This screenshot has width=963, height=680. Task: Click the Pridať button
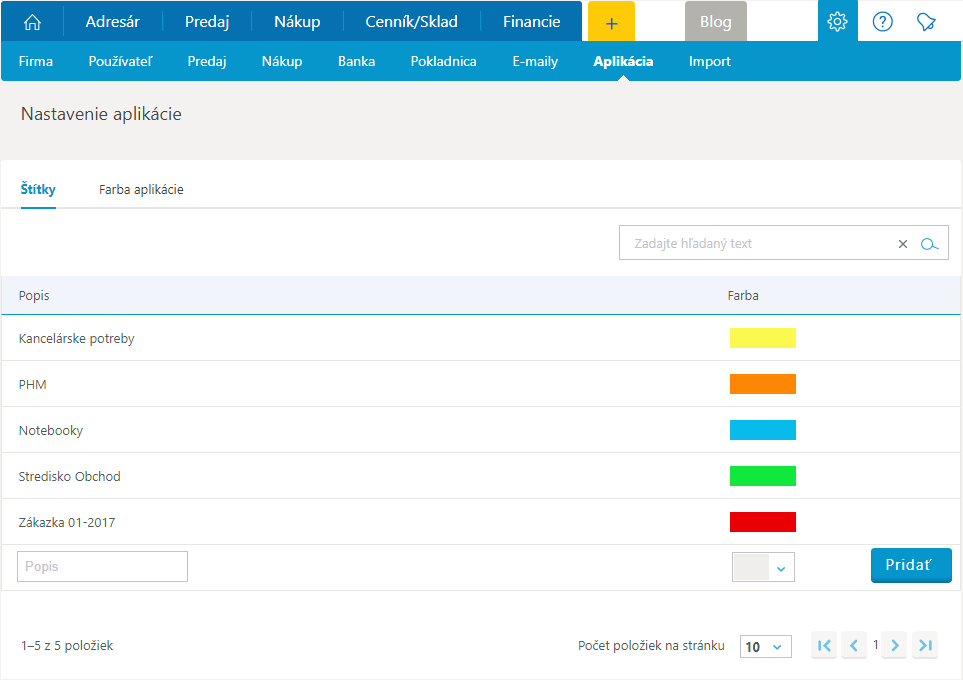(x=910, y=565)
